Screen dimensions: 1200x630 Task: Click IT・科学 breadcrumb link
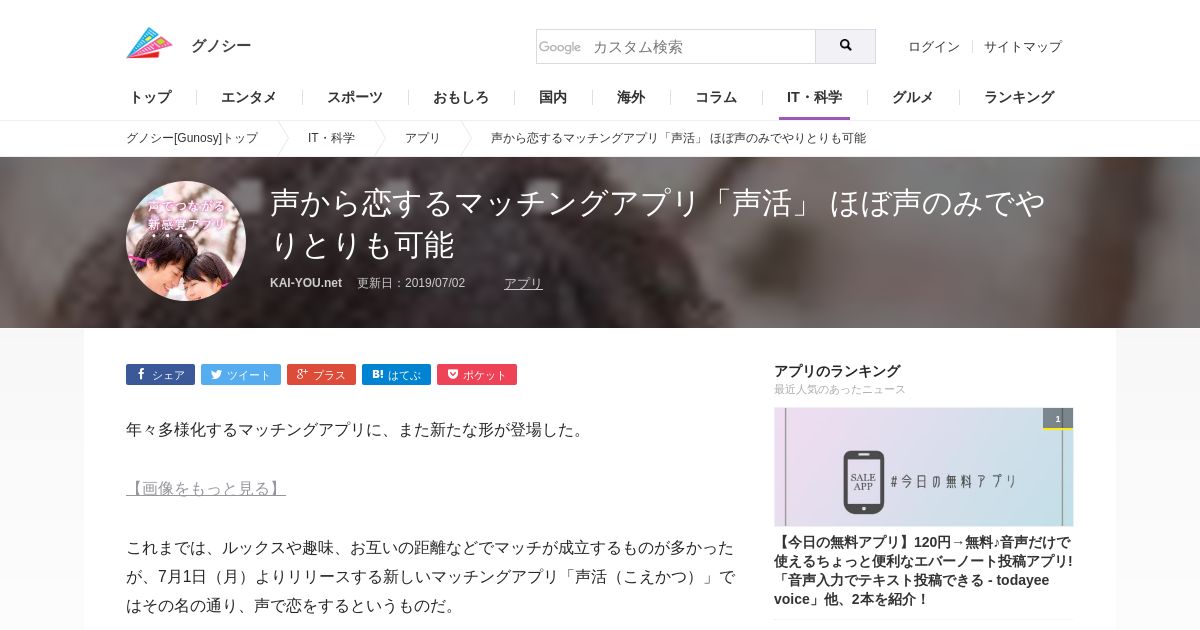pos(331,138)
